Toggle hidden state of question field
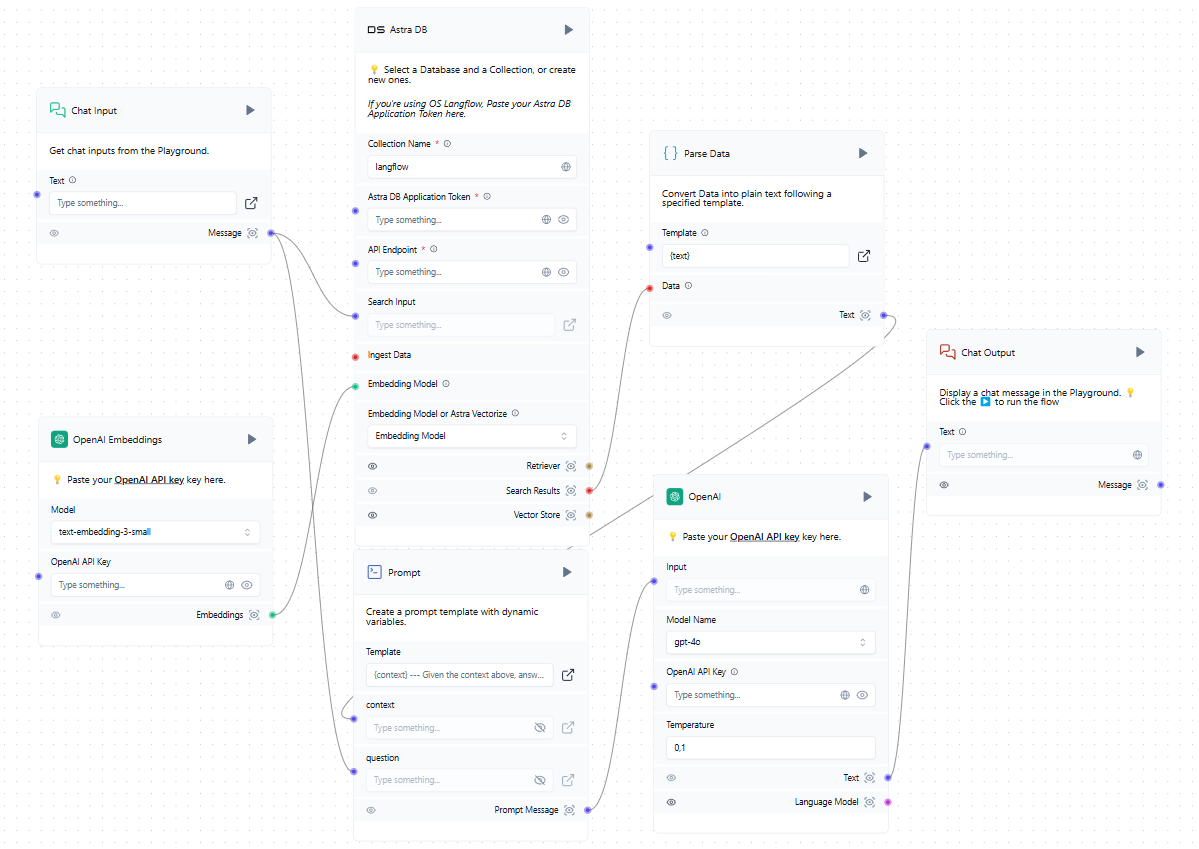1199x849 pixels. (x=540, y=780)
